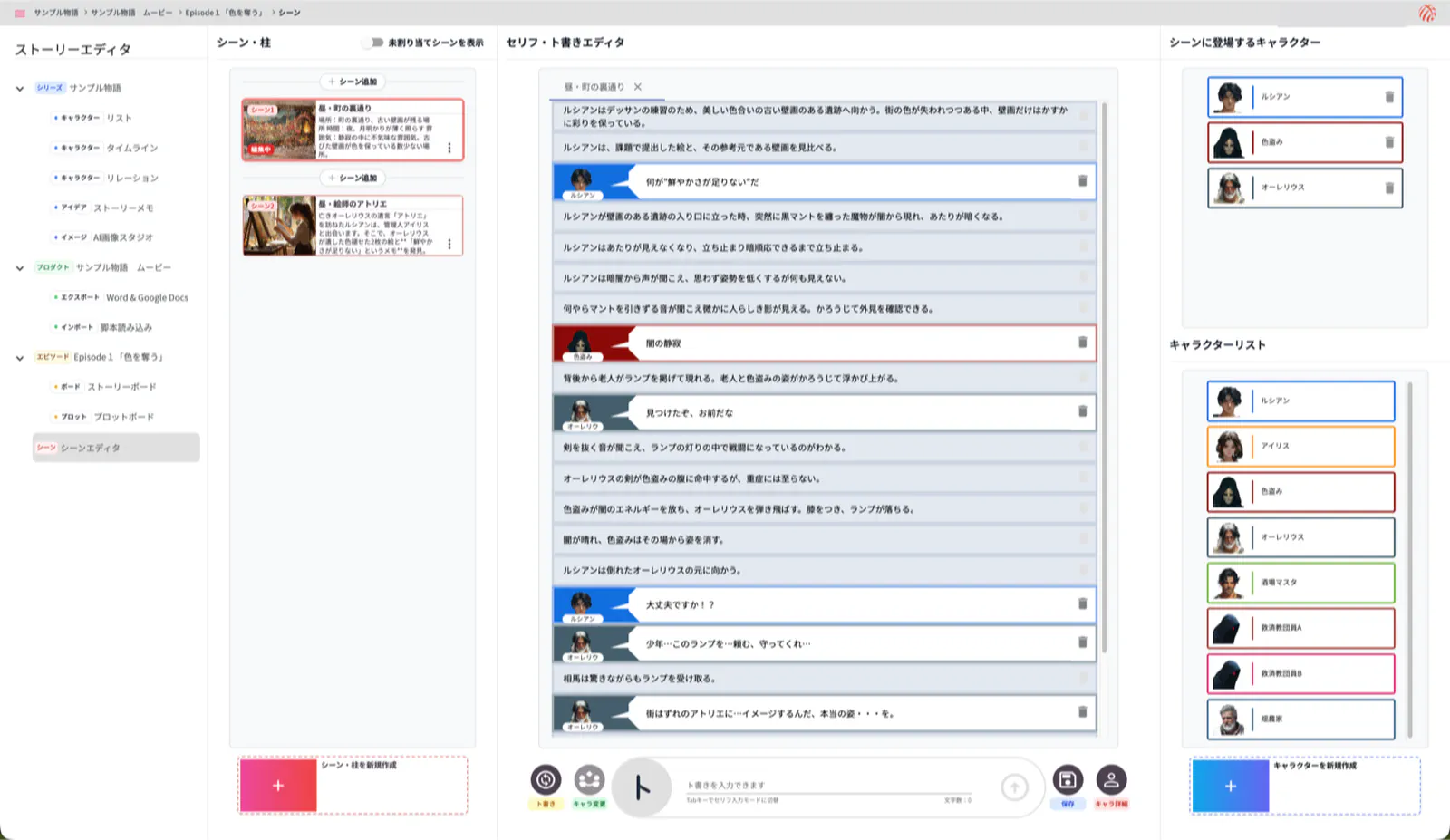This screenshot has width=1450, height=840.
Task: Click the ト書き text input field
Action: click(828, 786)
